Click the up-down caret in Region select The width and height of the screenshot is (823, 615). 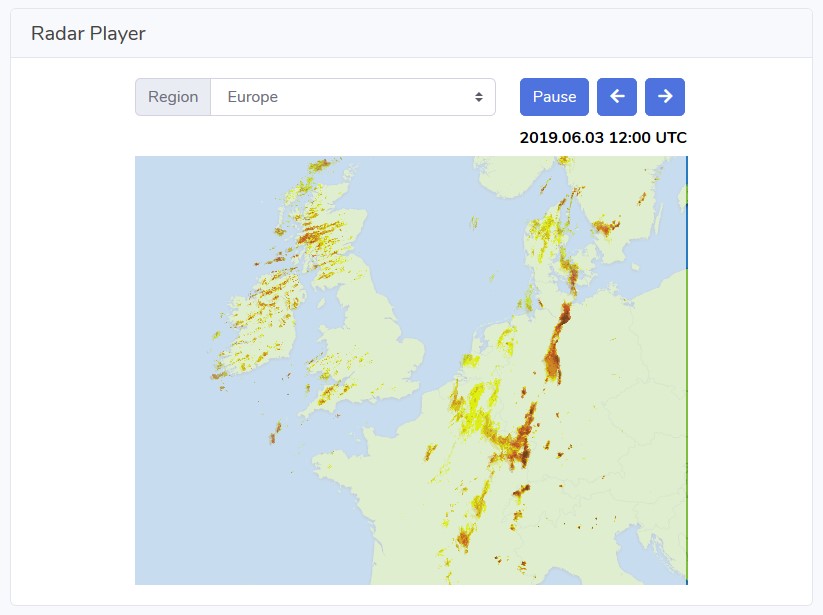coord(478,97)
